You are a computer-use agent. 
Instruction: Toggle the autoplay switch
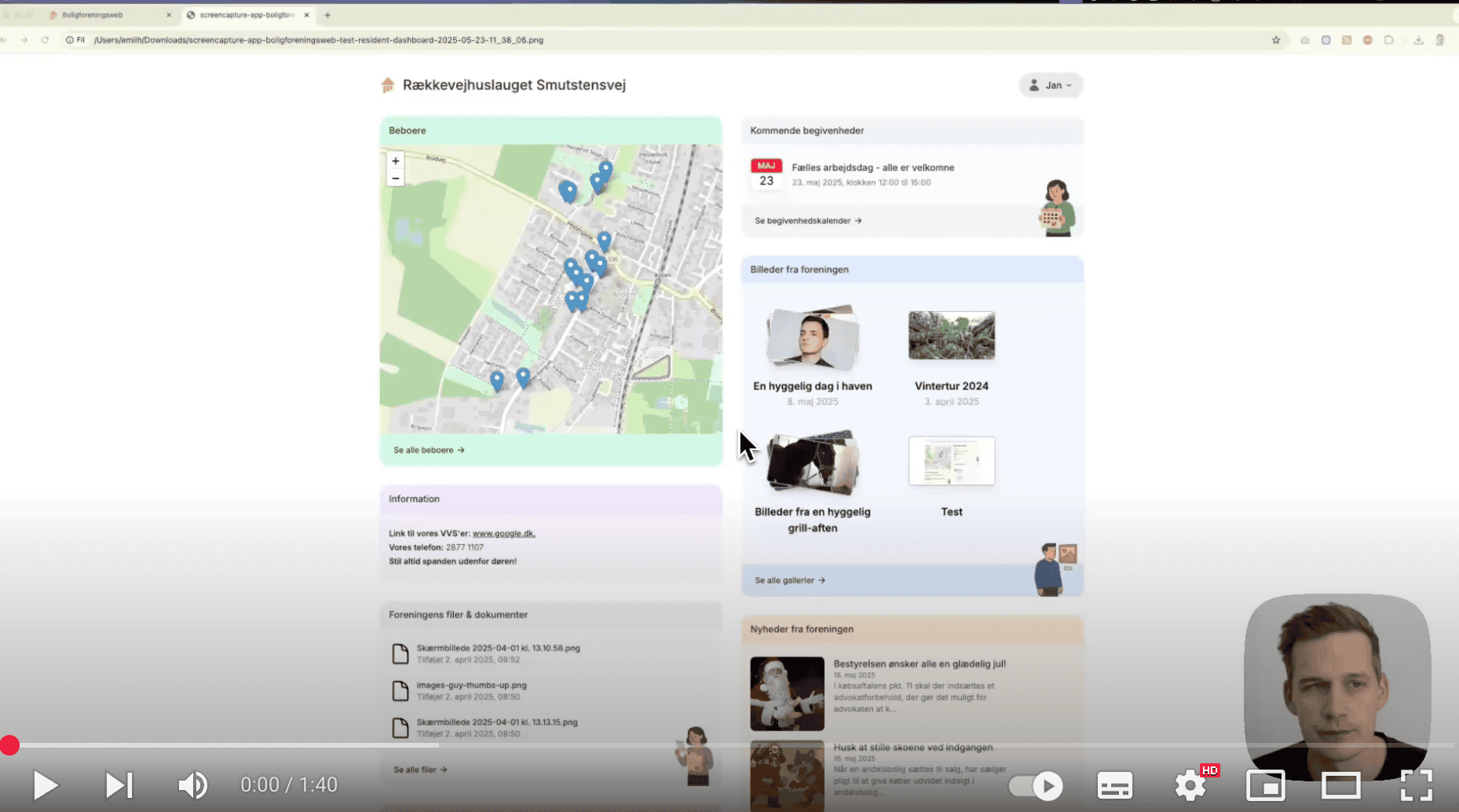(1035, 785)
